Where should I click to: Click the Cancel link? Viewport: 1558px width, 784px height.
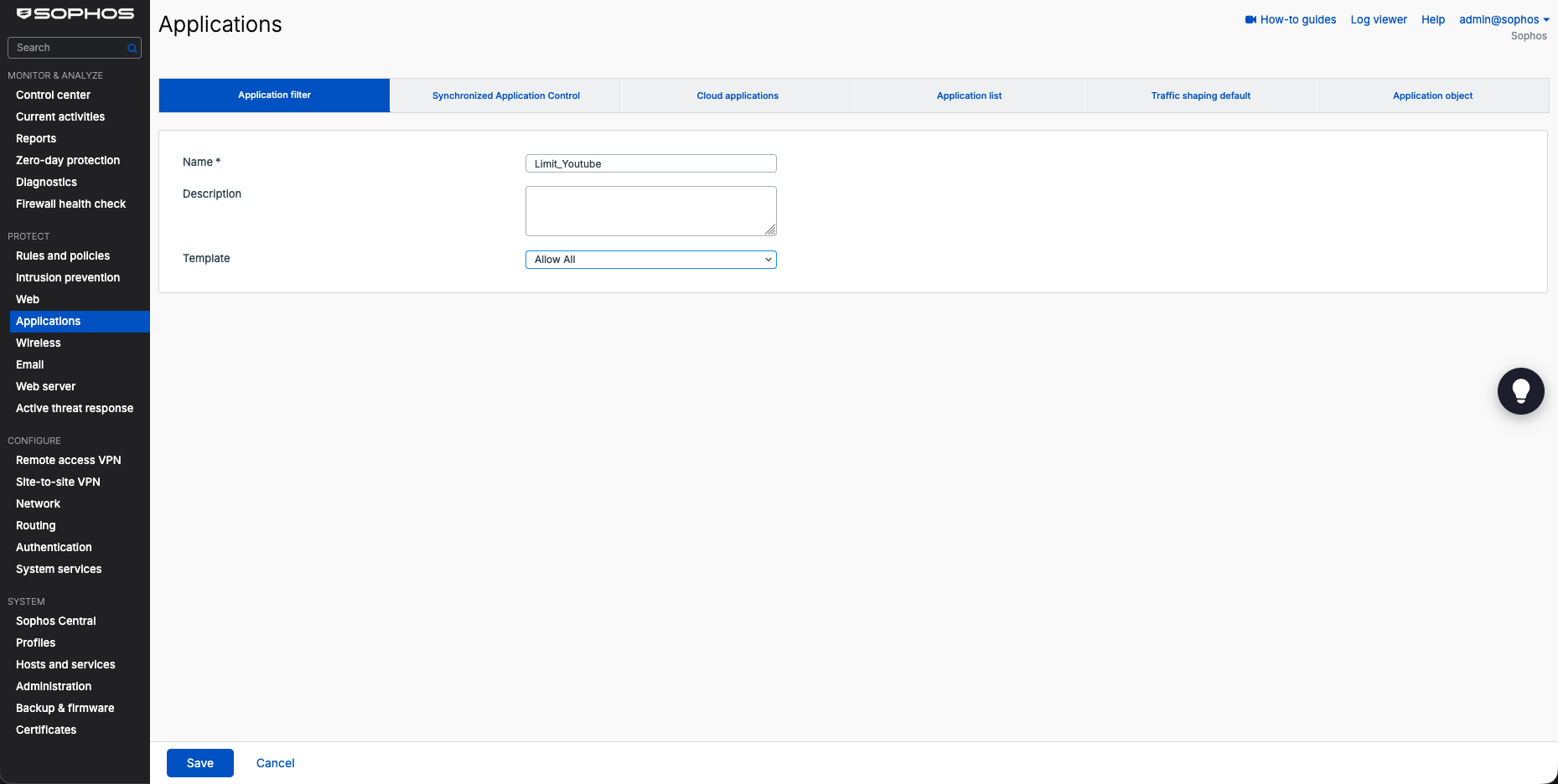[275, 763]
